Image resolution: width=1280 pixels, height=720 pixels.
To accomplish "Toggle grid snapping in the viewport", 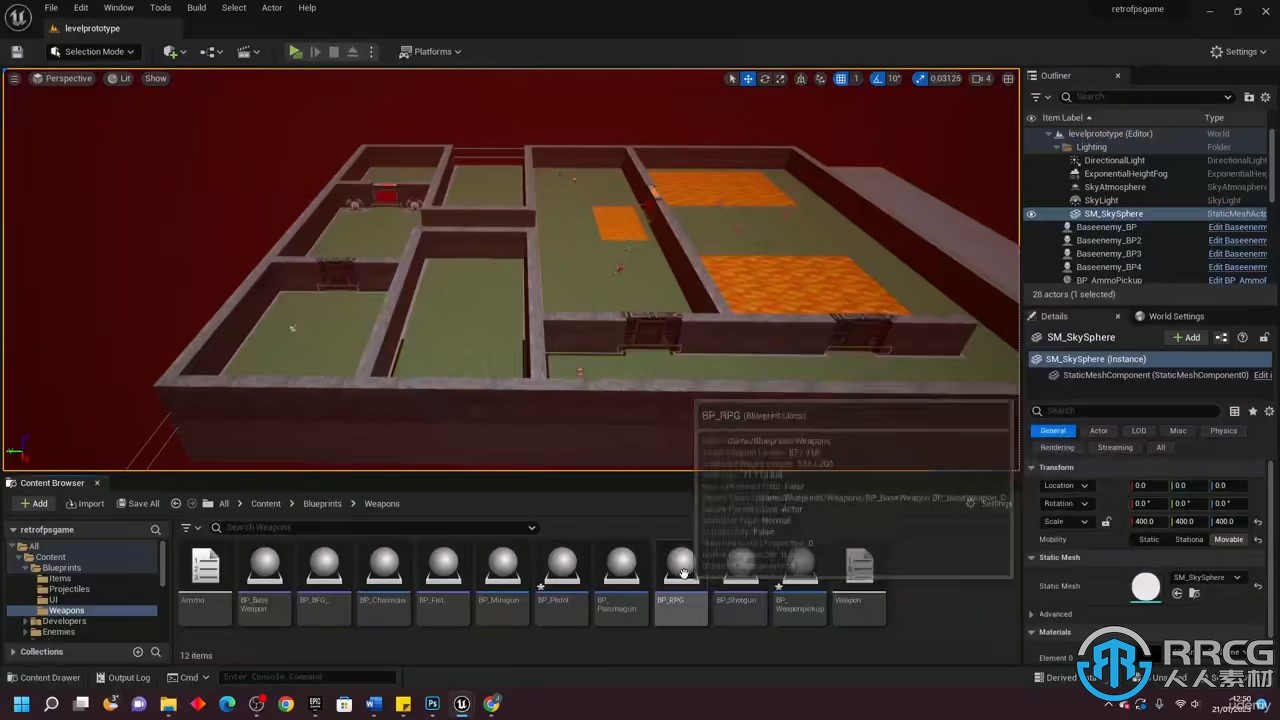I will click(x=841, y=78).
